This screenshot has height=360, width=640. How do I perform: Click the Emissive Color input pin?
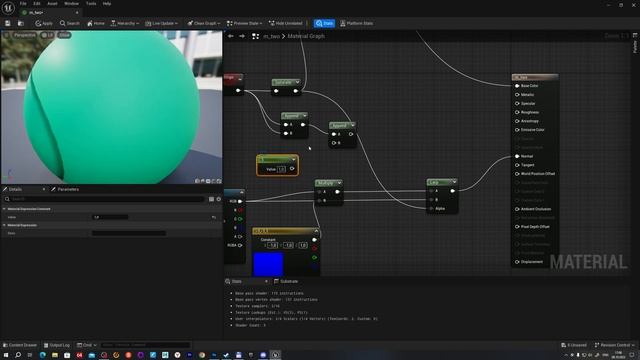click(x=517, y=130)
